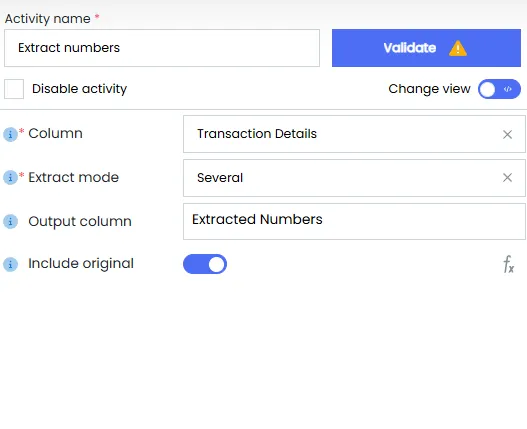Click the info icon beside Column

[10, 134]
